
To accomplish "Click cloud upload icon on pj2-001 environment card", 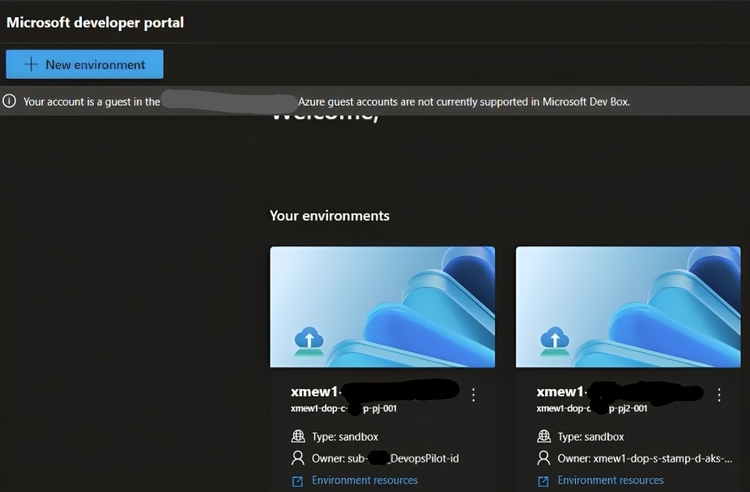I will (554, 342).
